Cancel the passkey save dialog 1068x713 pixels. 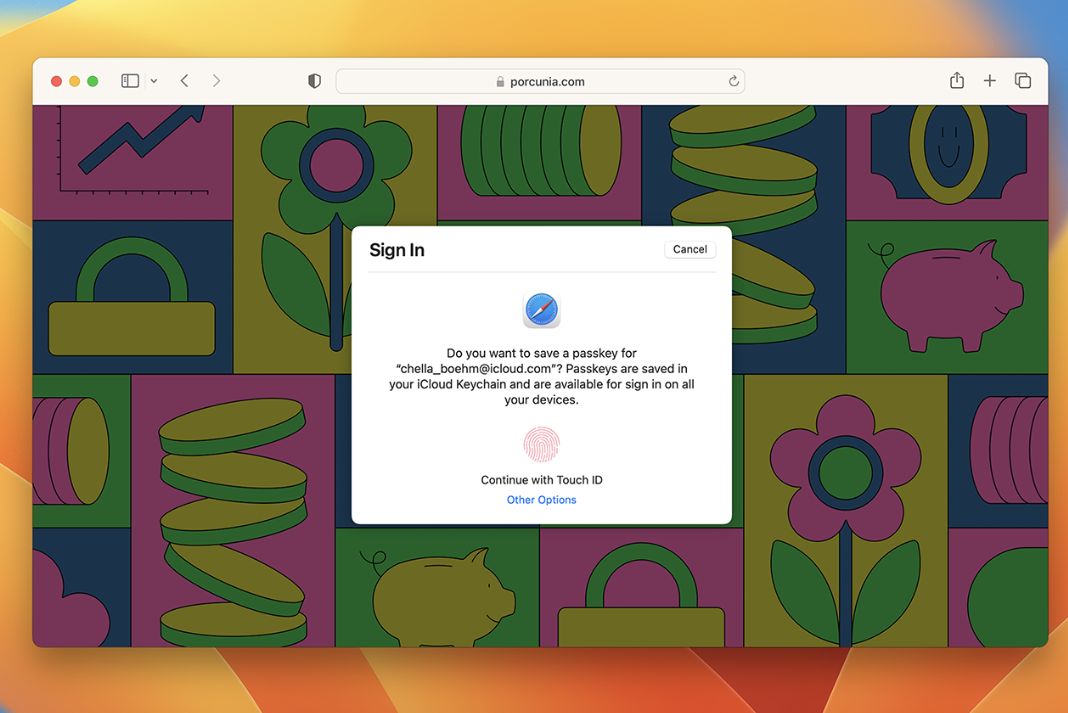[689, 249]
